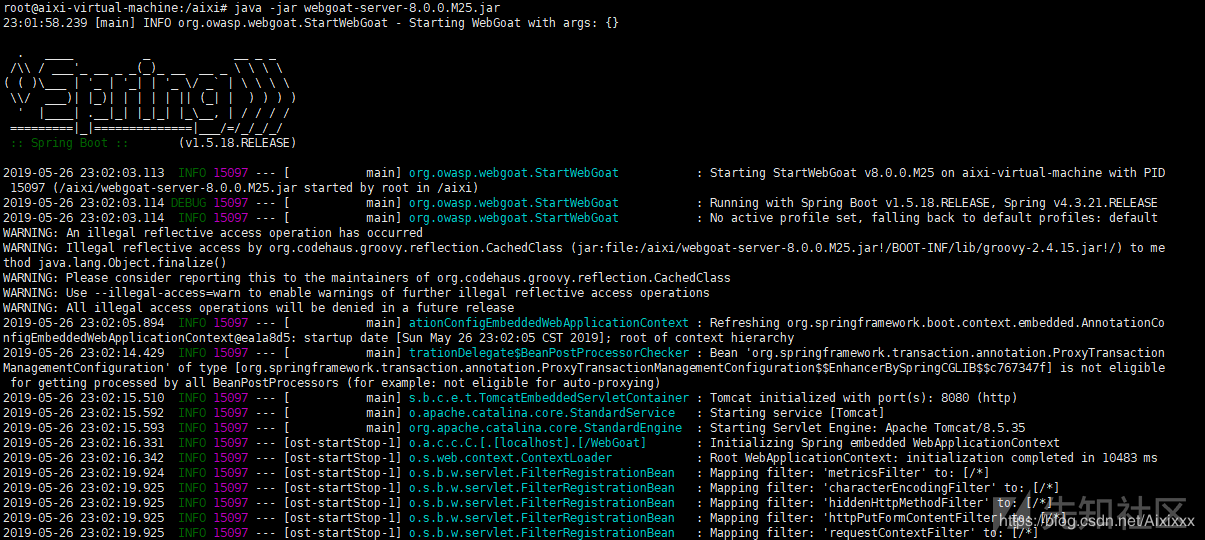Screen dimensions: 1205x540
Task: Select 'o.apache.catalina.core.StandardService' logger name
Action: (542, 413)
